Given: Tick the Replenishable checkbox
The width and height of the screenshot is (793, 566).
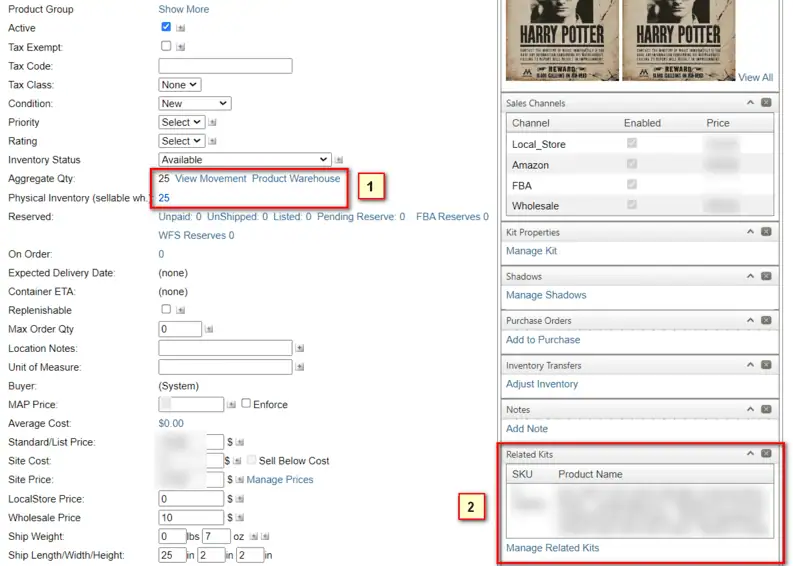Looking at the screenshot, I should pos(166,309).
